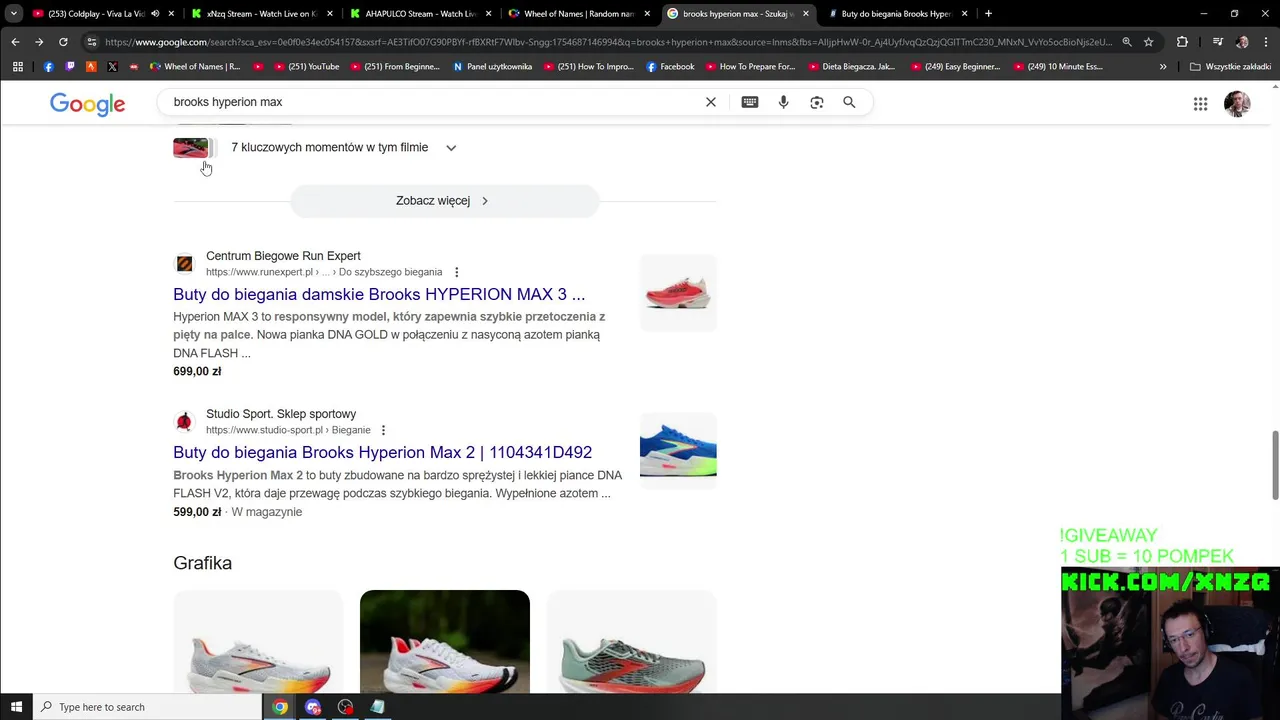
Task: Open the Chrome zoom magnifier in address bar
Action: click(x=1127, y=42)
